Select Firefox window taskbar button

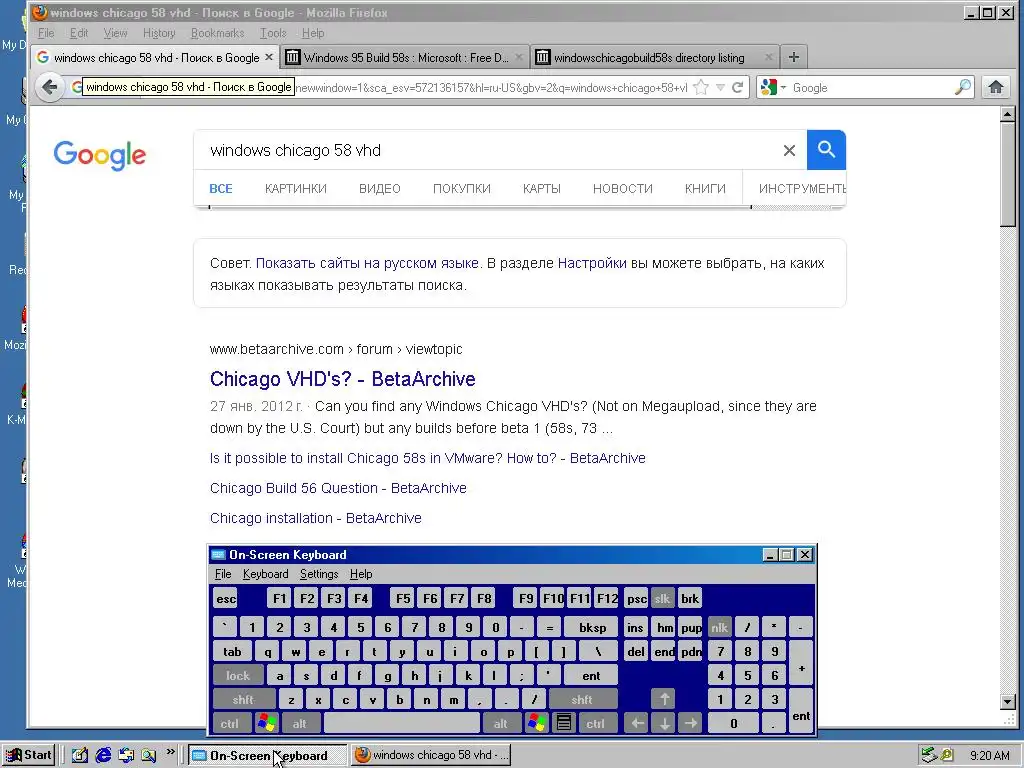pos(430,755)
